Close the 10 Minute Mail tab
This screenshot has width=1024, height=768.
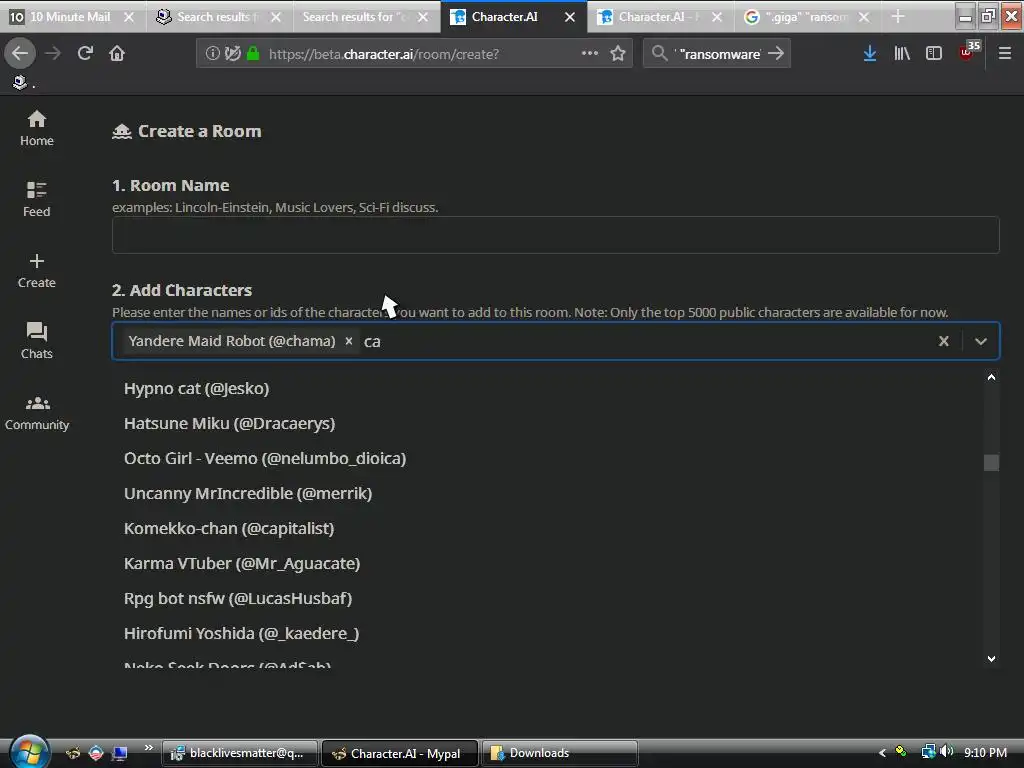coord(129,17)
